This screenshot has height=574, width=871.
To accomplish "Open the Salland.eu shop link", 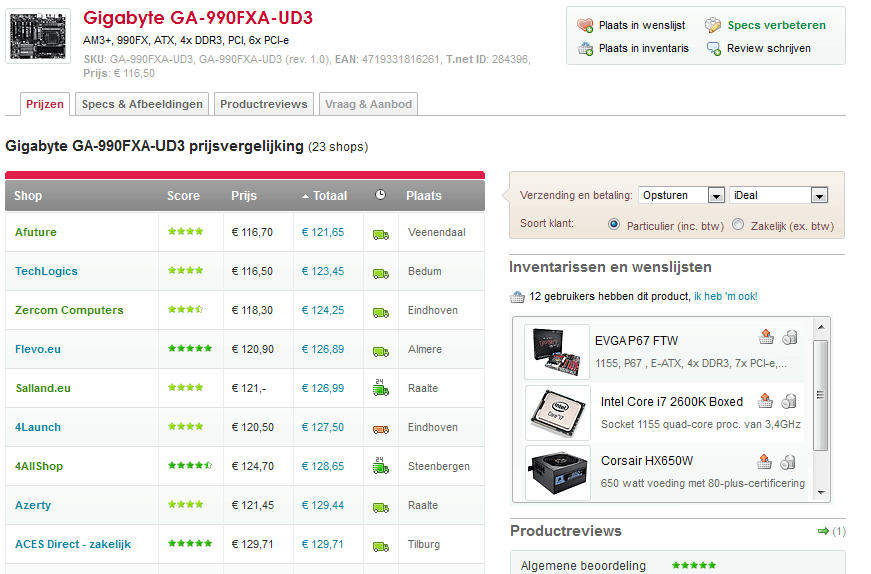I will point(43,388).
